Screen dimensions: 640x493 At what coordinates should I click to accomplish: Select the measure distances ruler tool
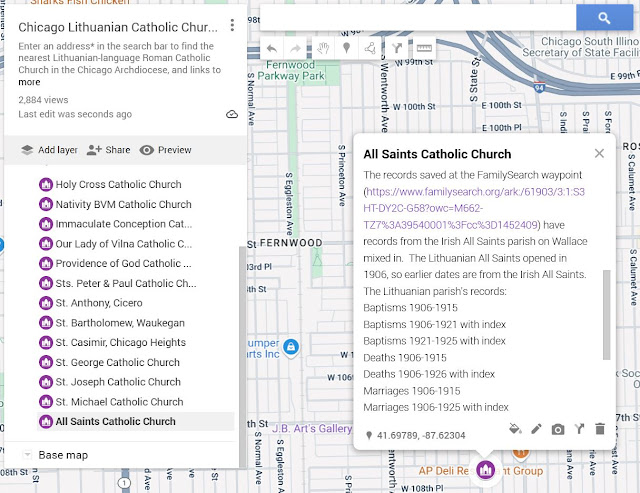coord(424,49)
